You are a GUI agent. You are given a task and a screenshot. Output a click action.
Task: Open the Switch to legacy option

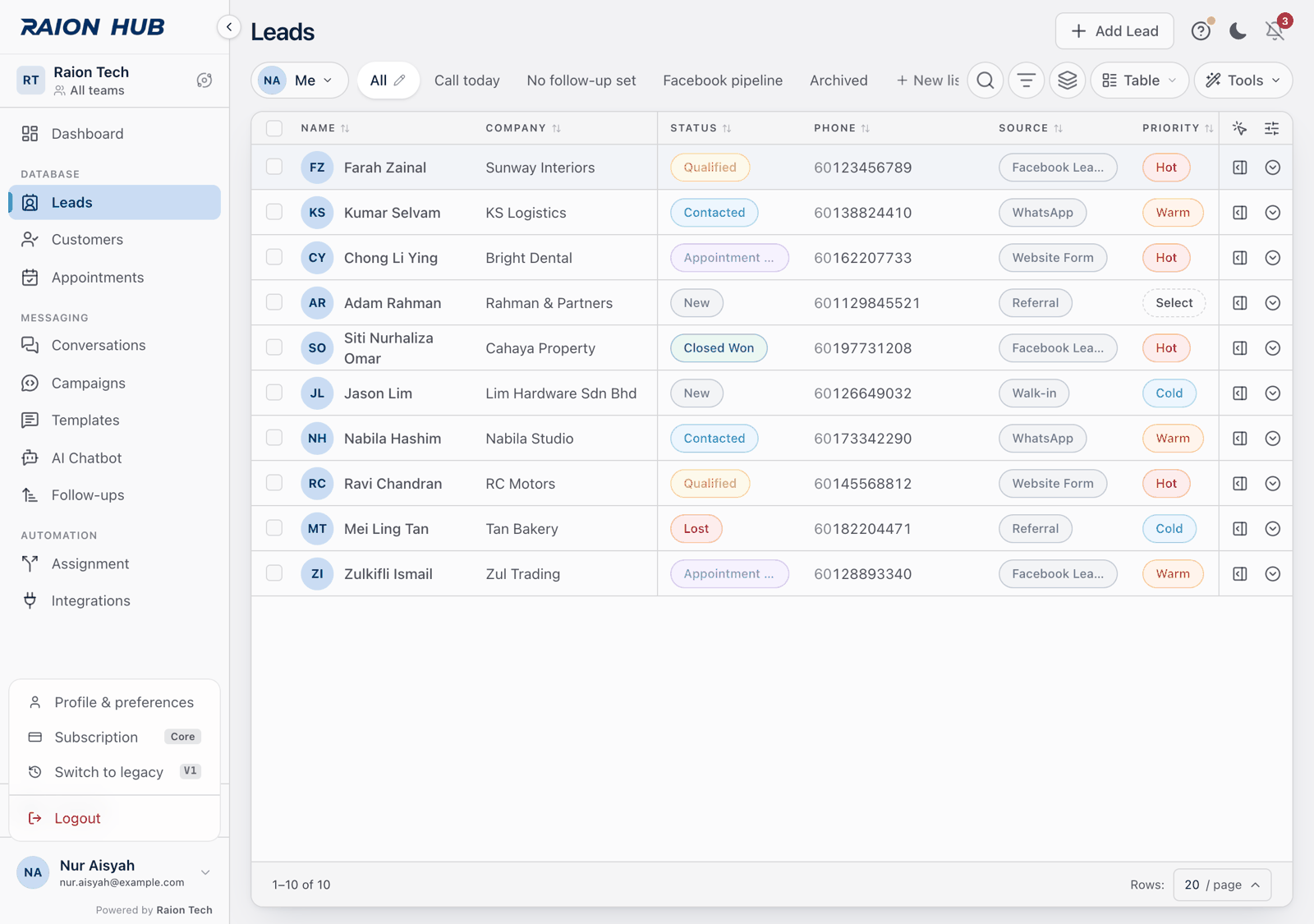pyautogui.click(x=114, y=772)
